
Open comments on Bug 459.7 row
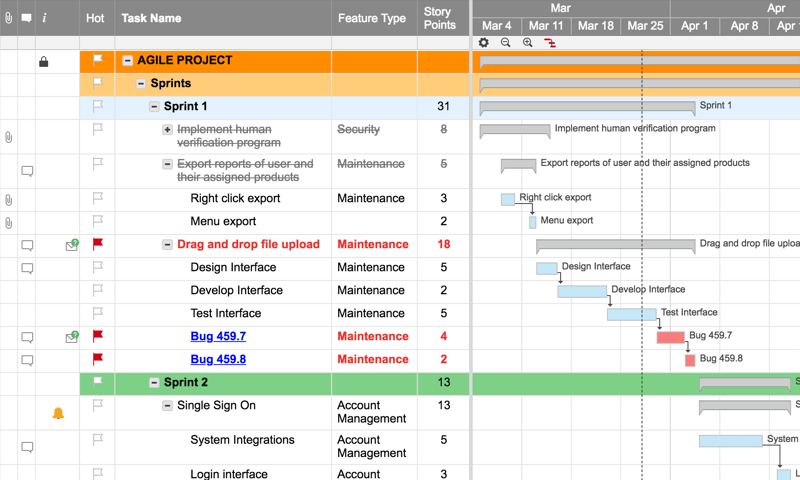tap(27, 338)
